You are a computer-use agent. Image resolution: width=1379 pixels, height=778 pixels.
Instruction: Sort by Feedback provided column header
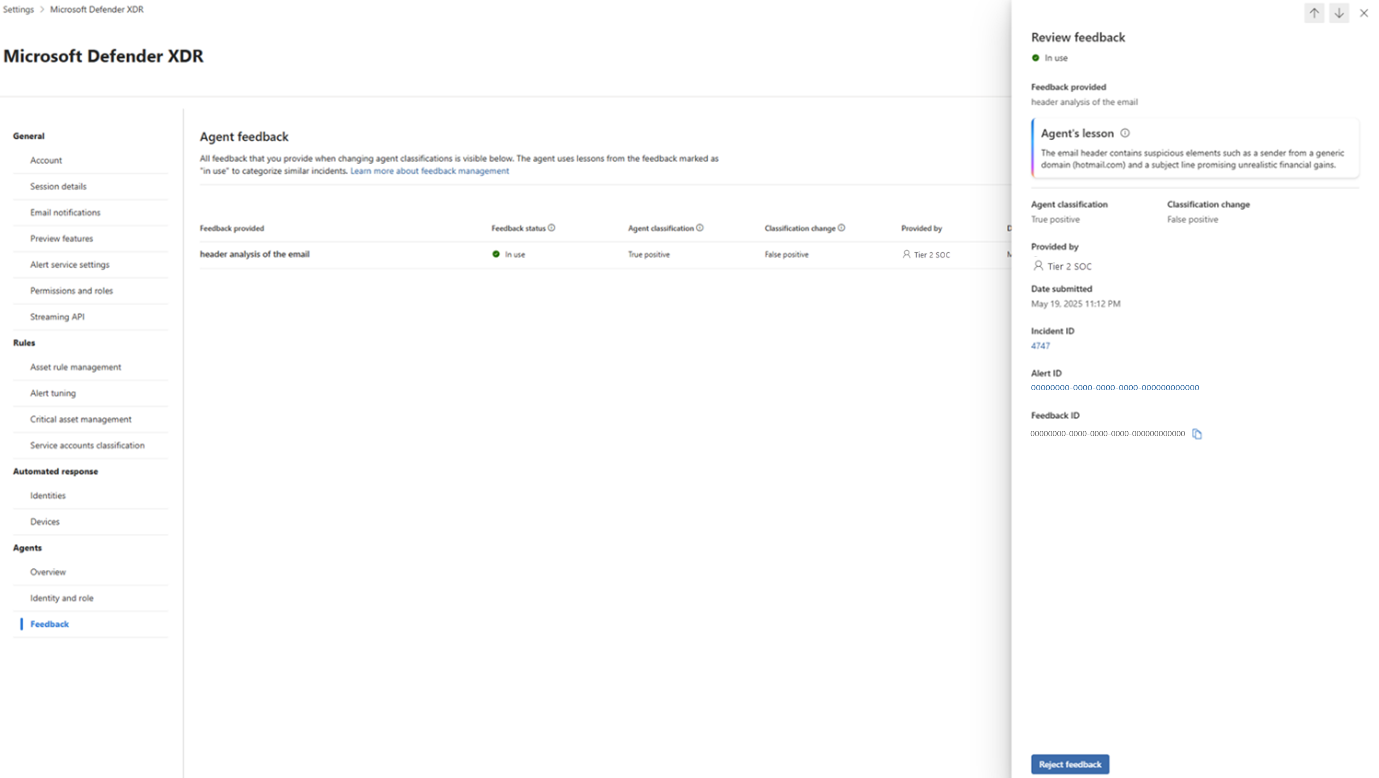232,228
